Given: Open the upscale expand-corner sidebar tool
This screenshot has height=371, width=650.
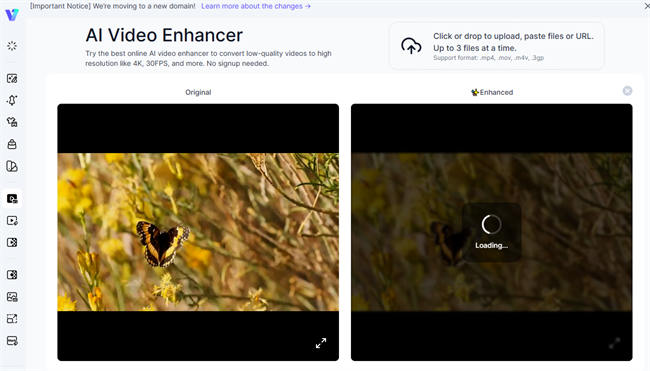Looking at the screenshot, I should 12,319.
